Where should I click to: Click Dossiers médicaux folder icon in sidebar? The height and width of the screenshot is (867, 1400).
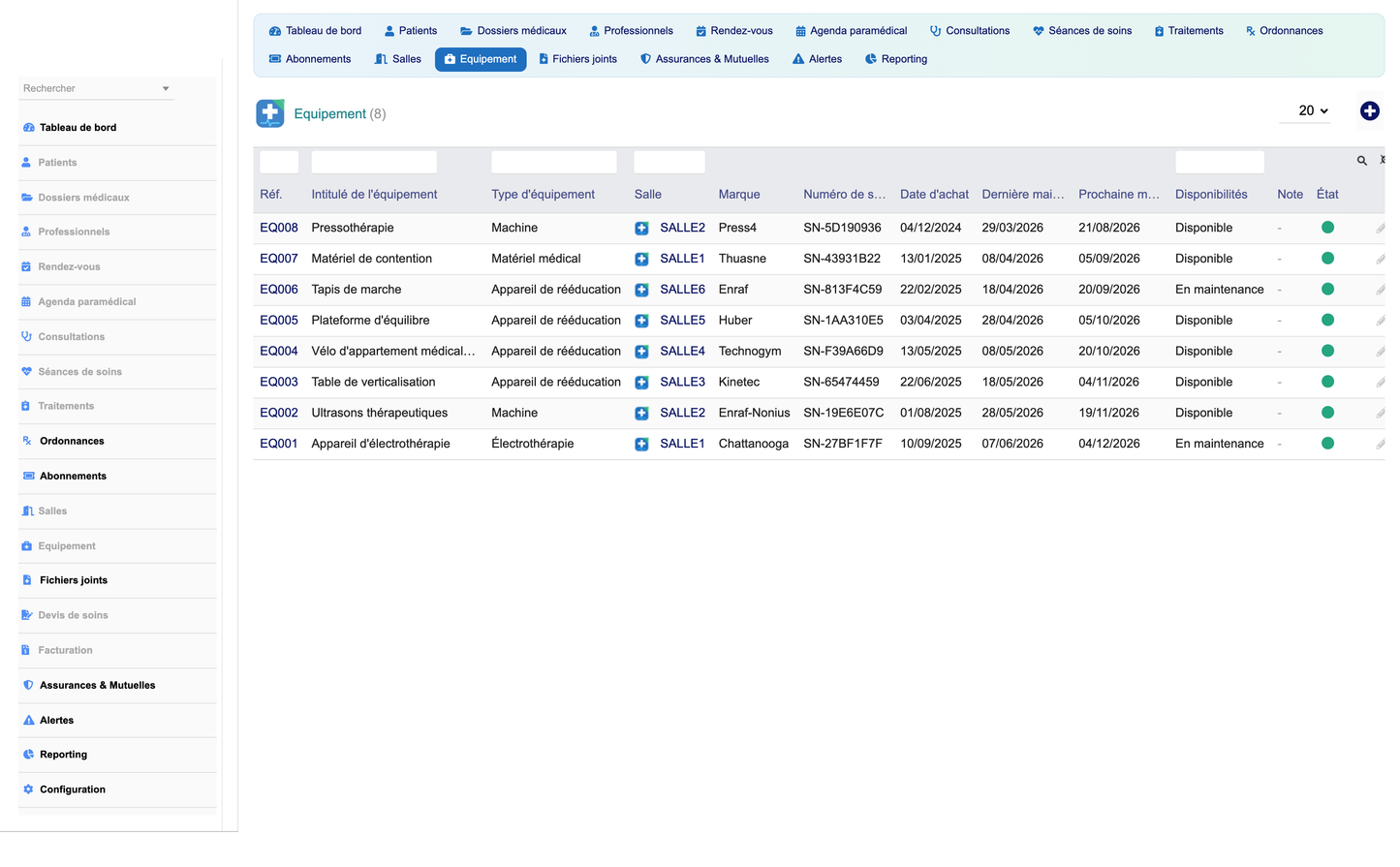point(27,198)
